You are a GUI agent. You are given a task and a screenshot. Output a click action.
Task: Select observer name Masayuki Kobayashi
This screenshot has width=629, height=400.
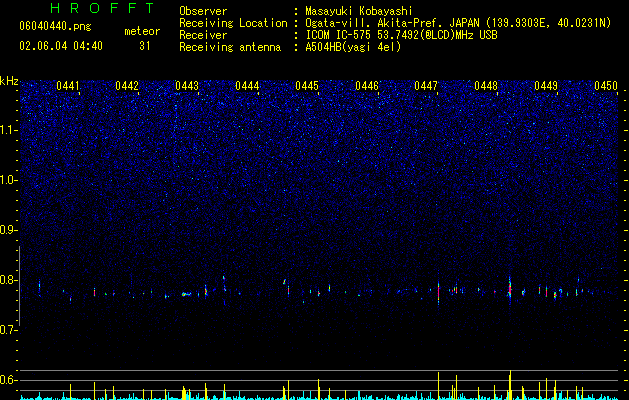(x=359, y=11)
